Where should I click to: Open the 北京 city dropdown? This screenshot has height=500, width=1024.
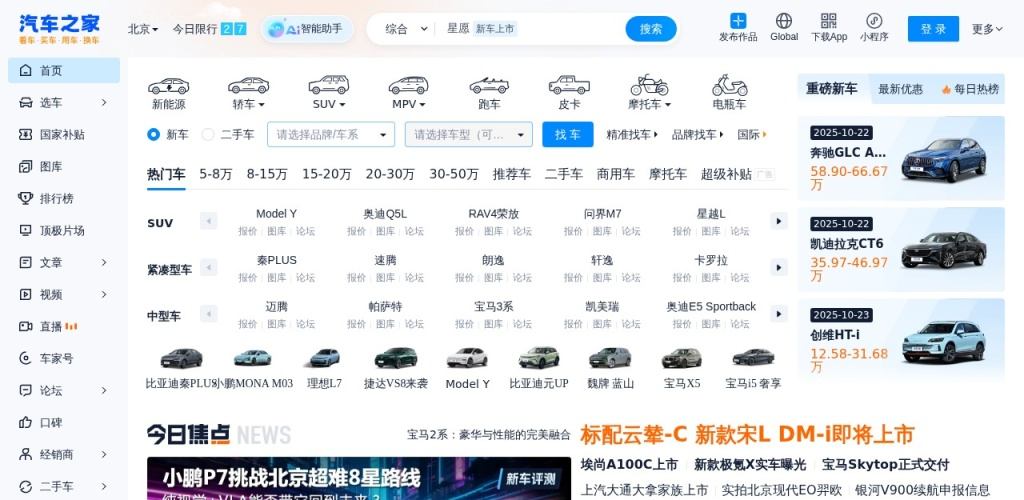[143, 29]
